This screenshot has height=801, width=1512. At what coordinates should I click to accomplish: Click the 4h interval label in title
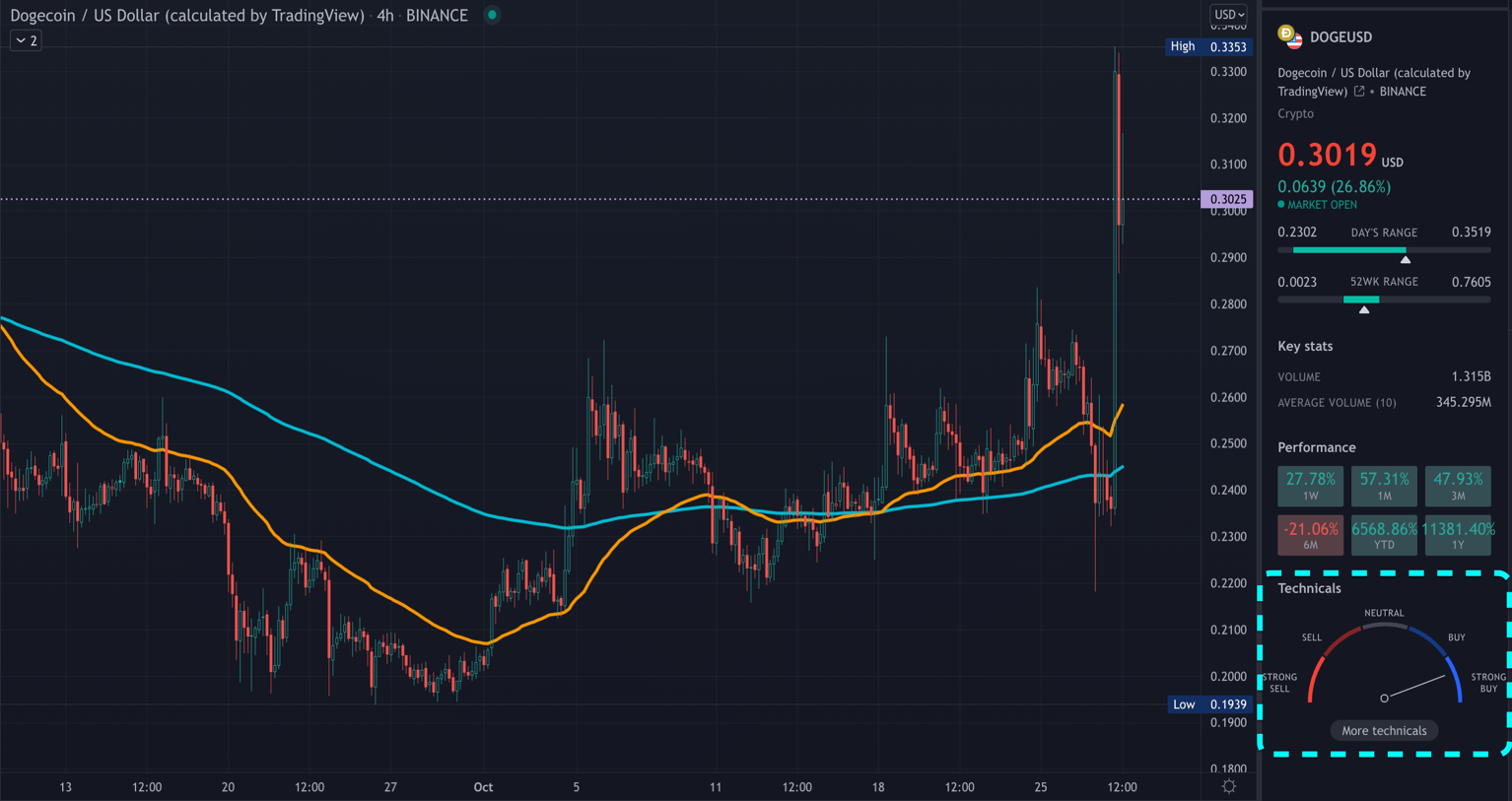385,16
